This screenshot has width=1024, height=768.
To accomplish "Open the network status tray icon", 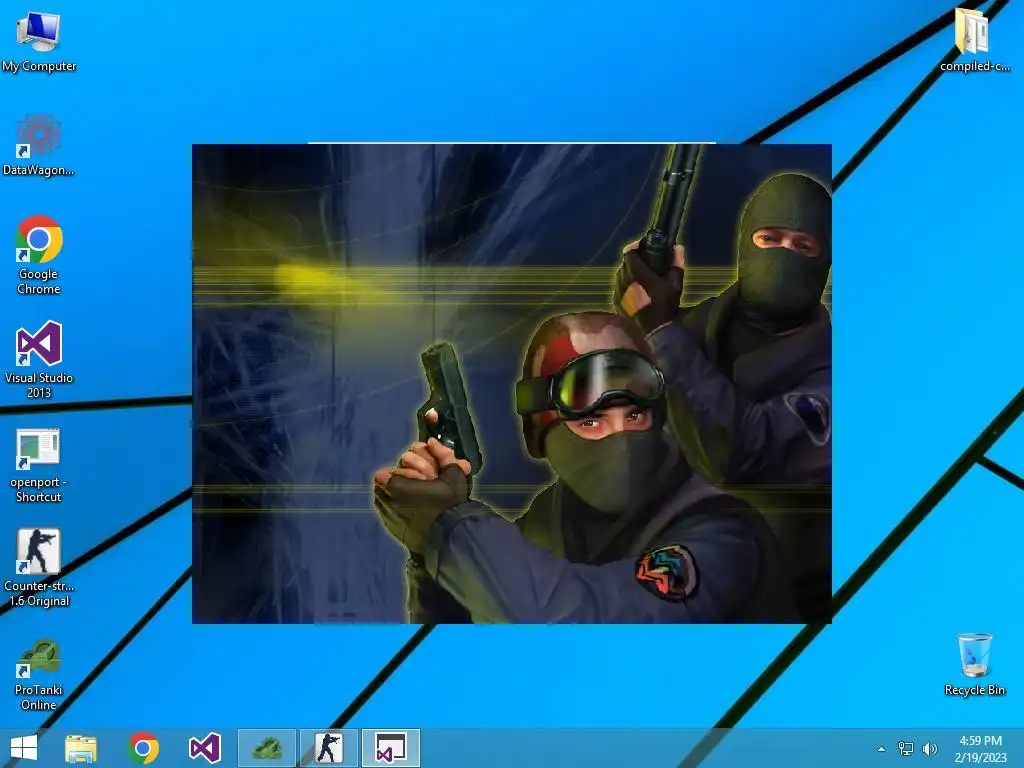I will pos(906,748).
